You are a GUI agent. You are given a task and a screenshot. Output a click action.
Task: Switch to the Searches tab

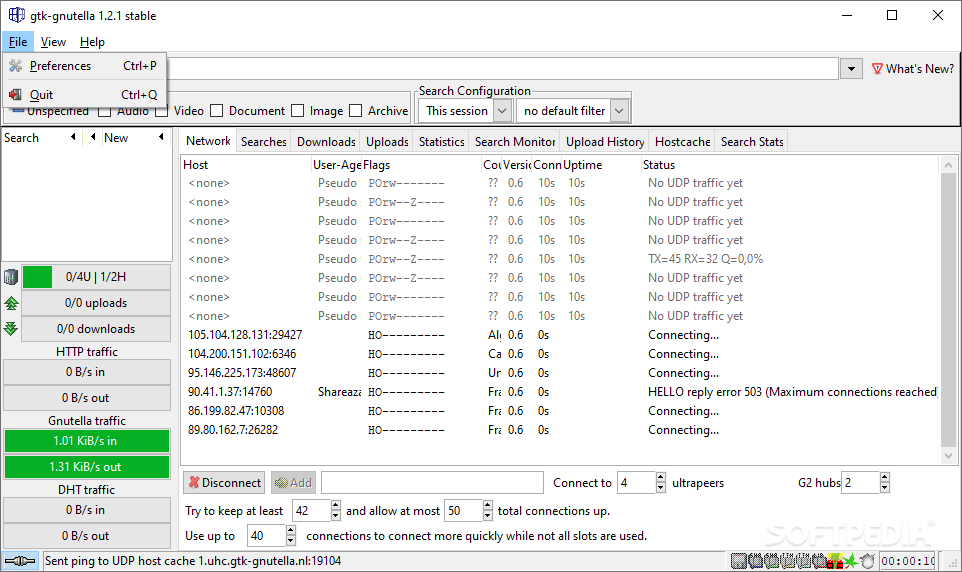(x=263, y=142)
